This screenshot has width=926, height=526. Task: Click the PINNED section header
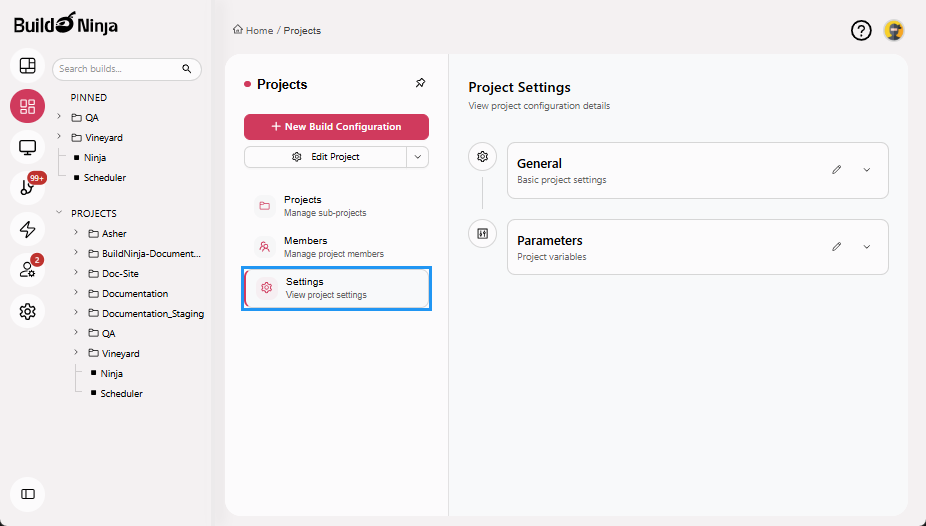89,97
